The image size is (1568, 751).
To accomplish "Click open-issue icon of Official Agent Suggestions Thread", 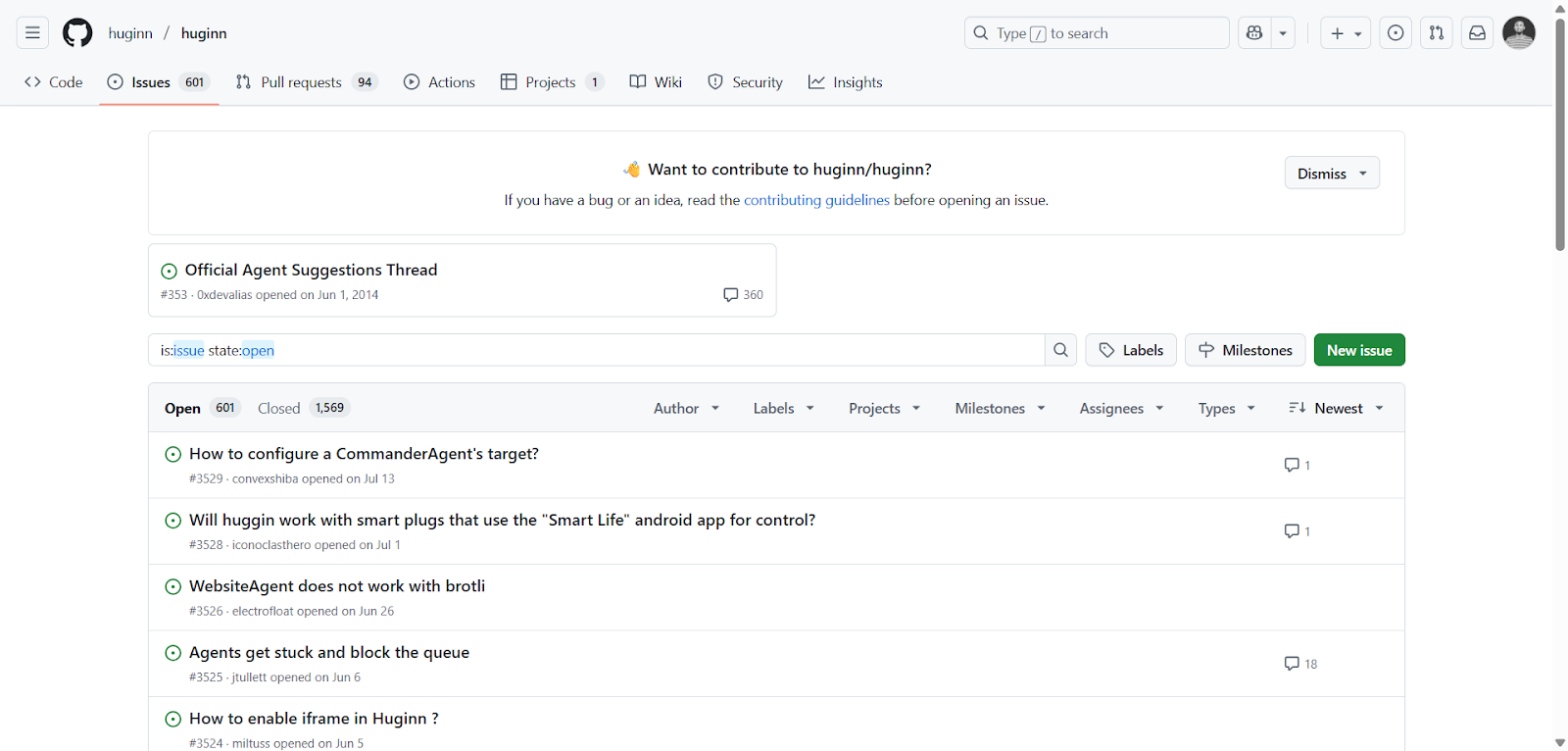I will [169, 271].
